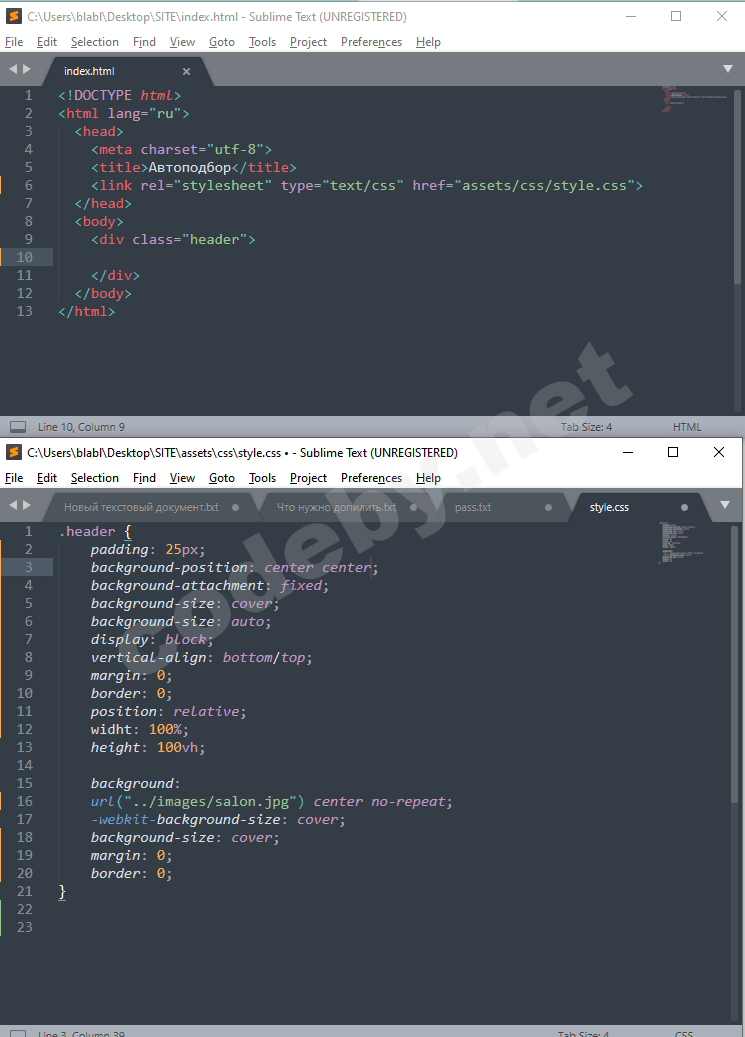Open Preferences menu in style.css window
745x1037 pixels.
click(371, 477)
